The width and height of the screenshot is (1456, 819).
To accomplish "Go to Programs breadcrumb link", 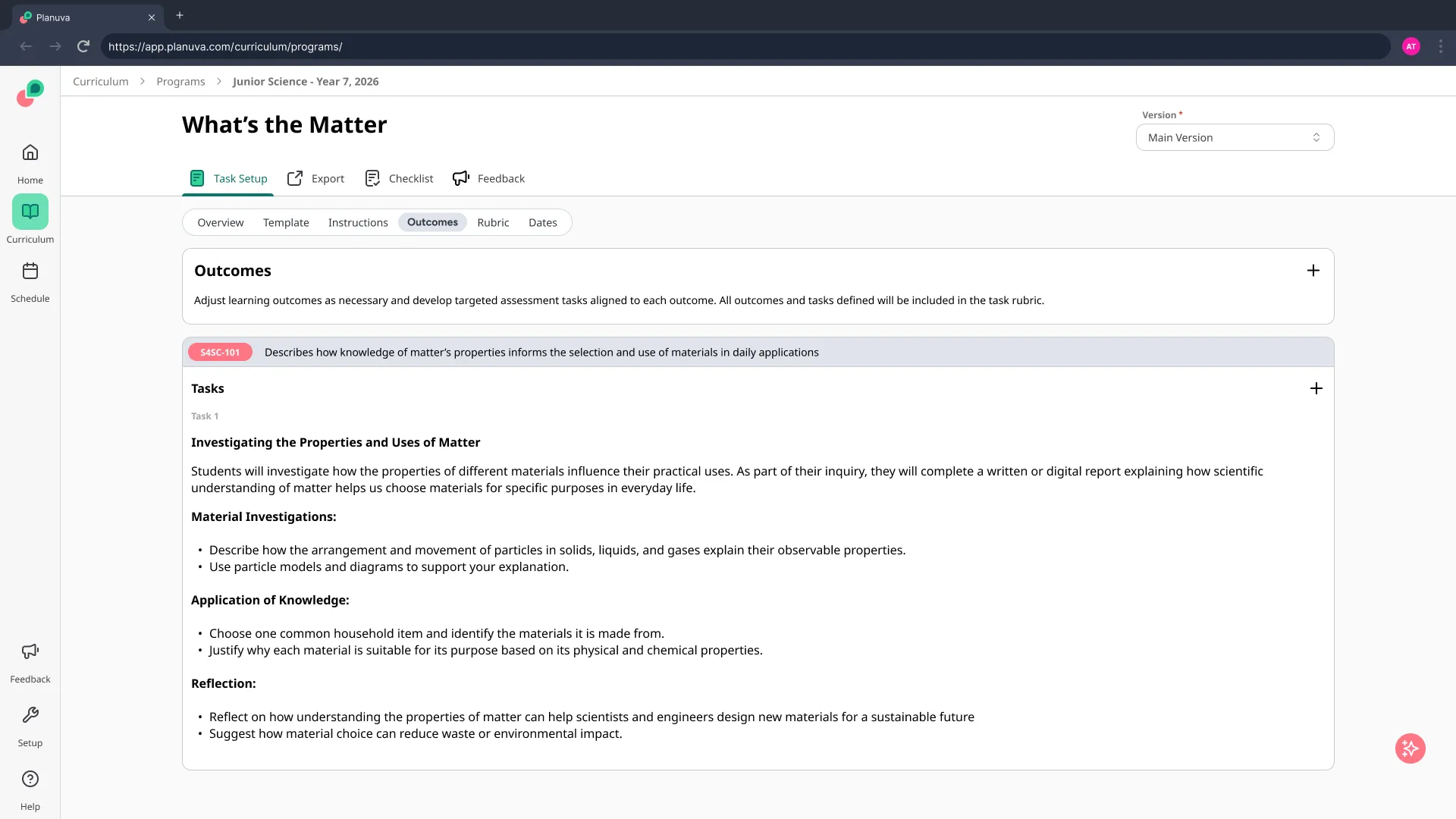I will point(180,81).
